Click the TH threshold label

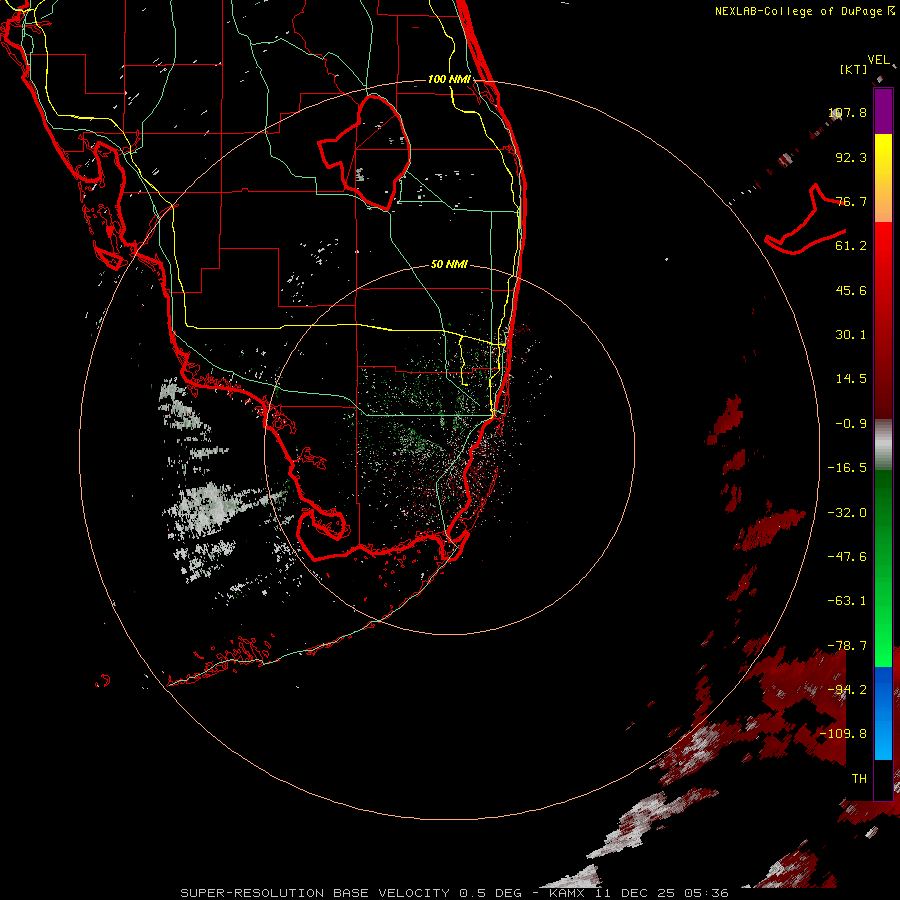859,779
